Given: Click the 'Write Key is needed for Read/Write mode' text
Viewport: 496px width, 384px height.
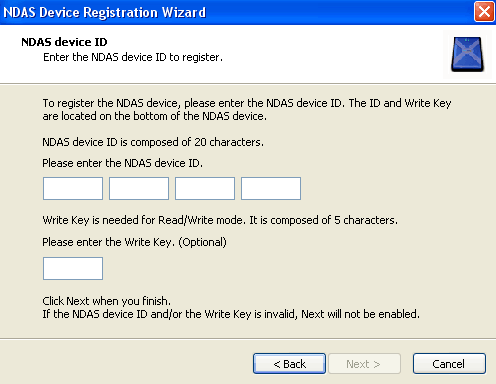Looking at the screenshot, I should pos(144,220).
